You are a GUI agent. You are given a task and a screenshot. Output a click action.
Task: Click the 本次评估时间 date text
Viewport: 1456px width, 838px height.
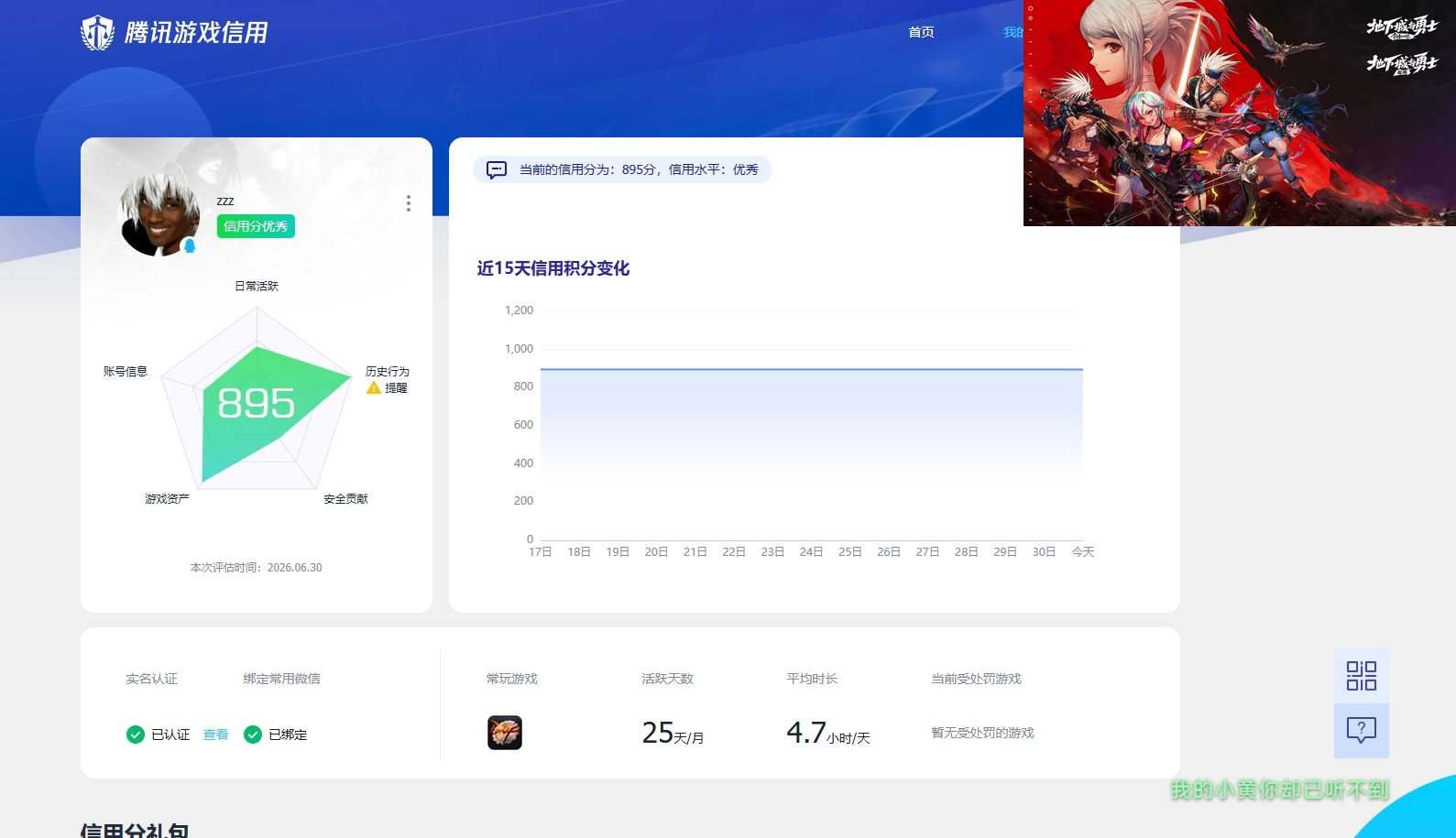tap(257, 568)
